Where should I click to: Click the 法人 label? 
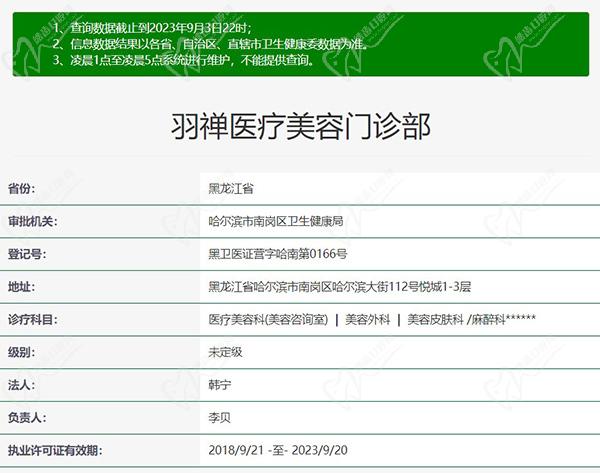pyautogui.click(x=21, y=385)
